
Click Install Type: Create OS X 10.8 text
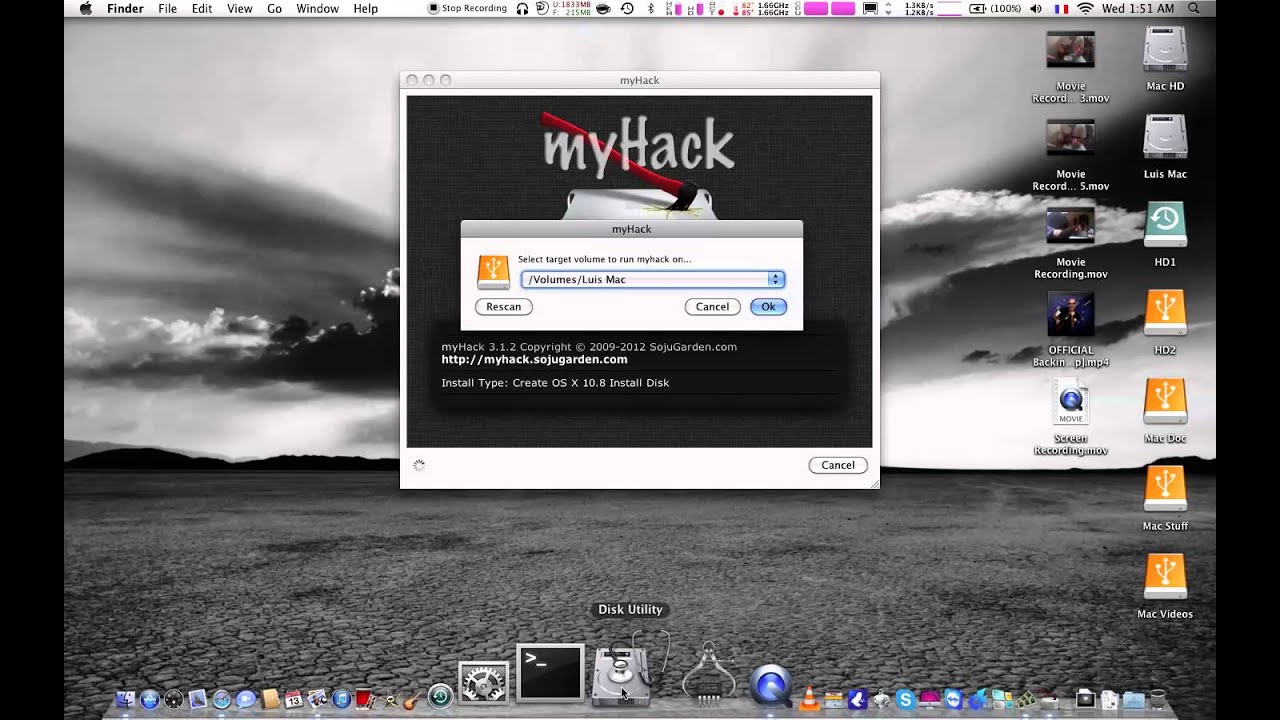[555, 383]
